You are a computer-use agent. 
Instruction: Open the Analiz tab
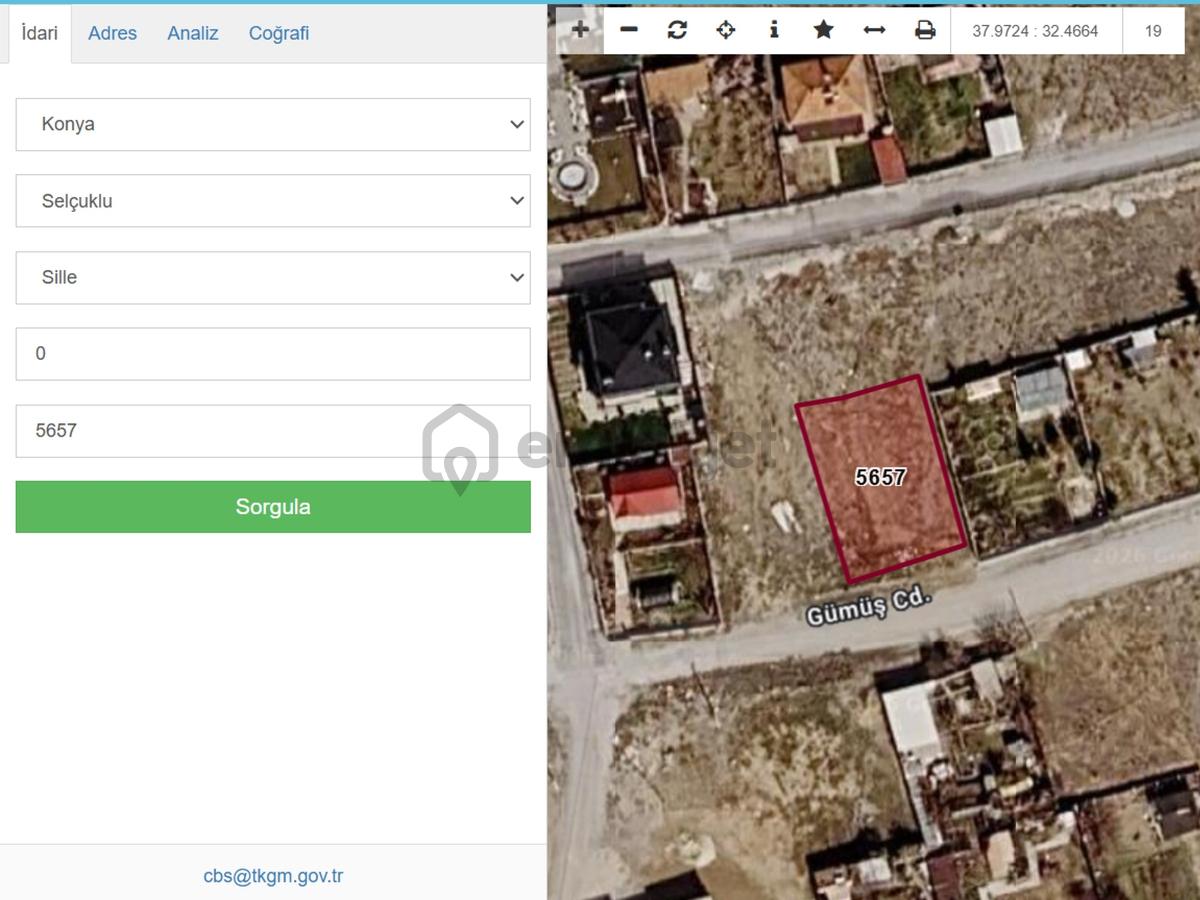click(193, 33)
